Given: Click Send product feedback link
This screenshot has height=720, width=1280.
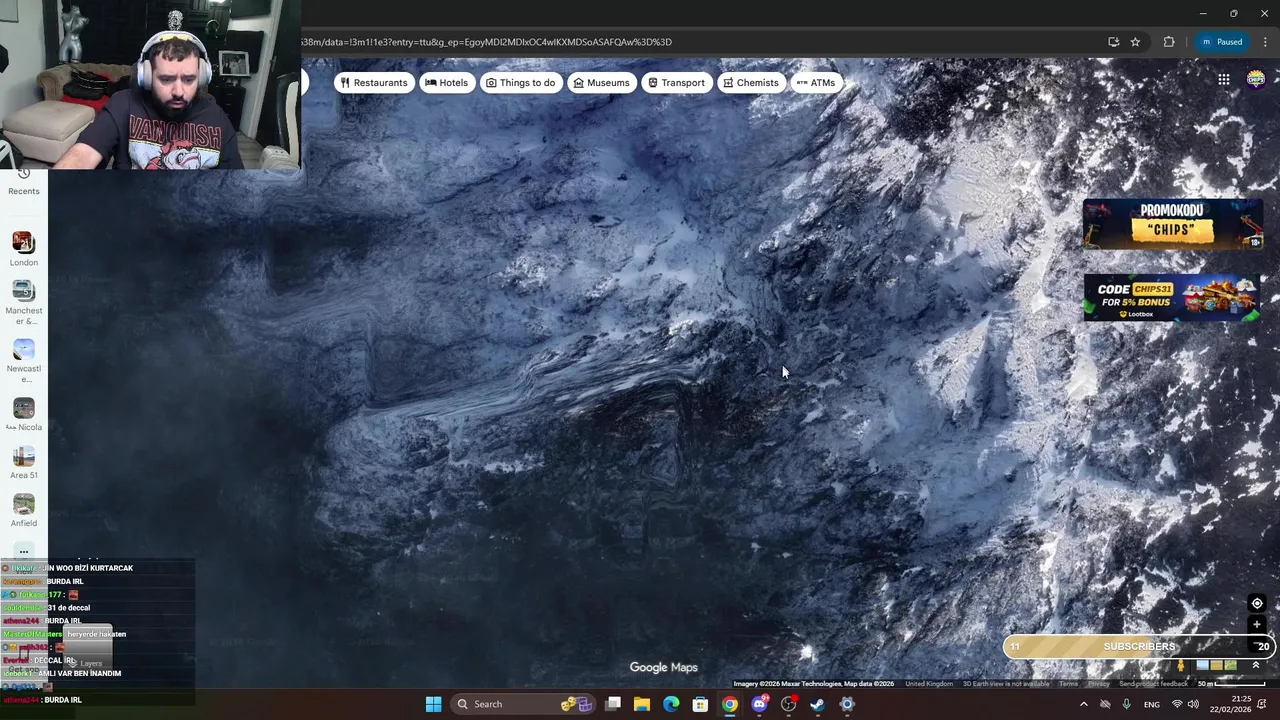Looking at the screenshot, I should pyautogui.click(x=1154, y=684).
